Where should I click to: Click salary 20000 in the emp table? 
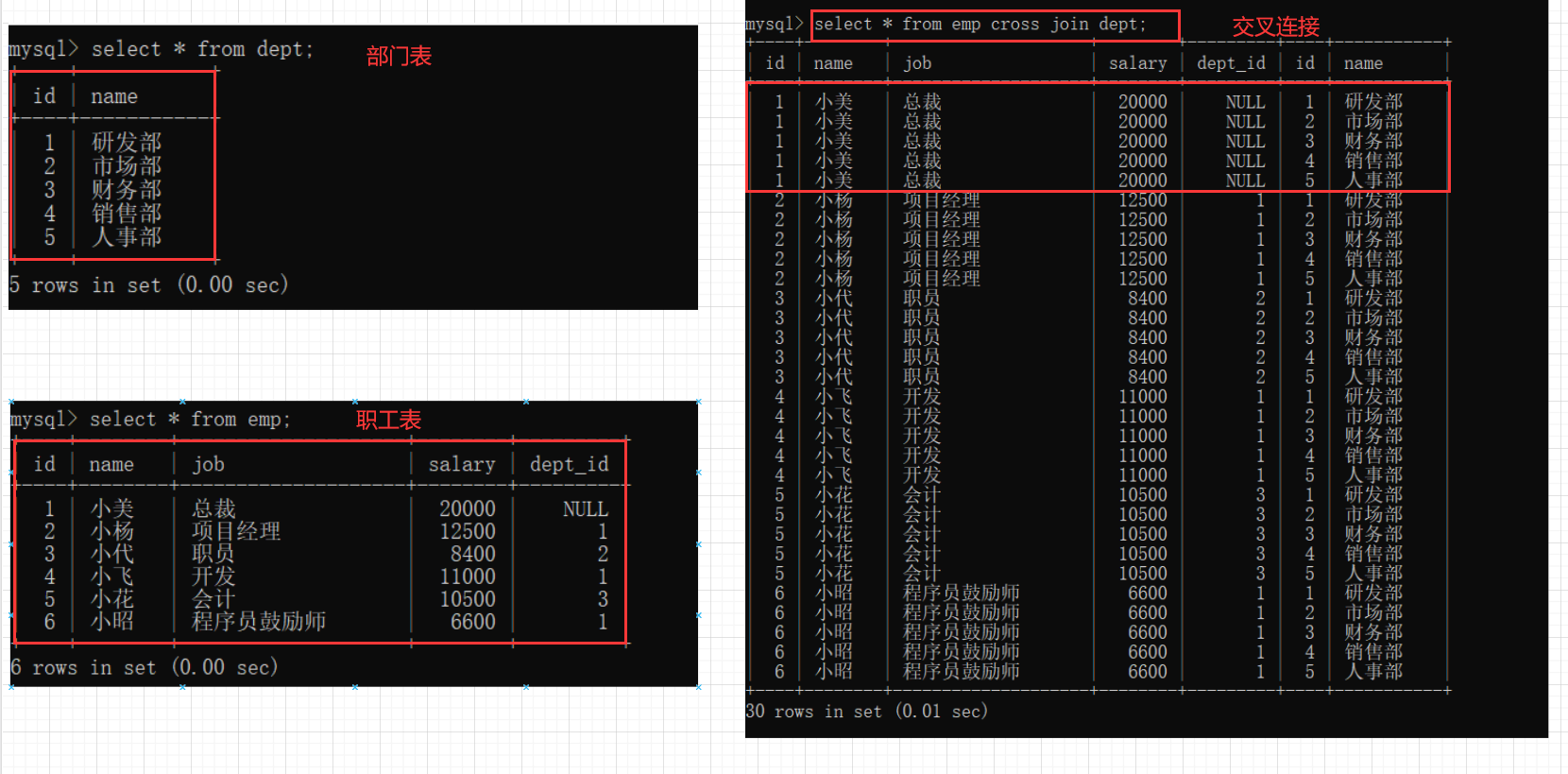[468, 508]
